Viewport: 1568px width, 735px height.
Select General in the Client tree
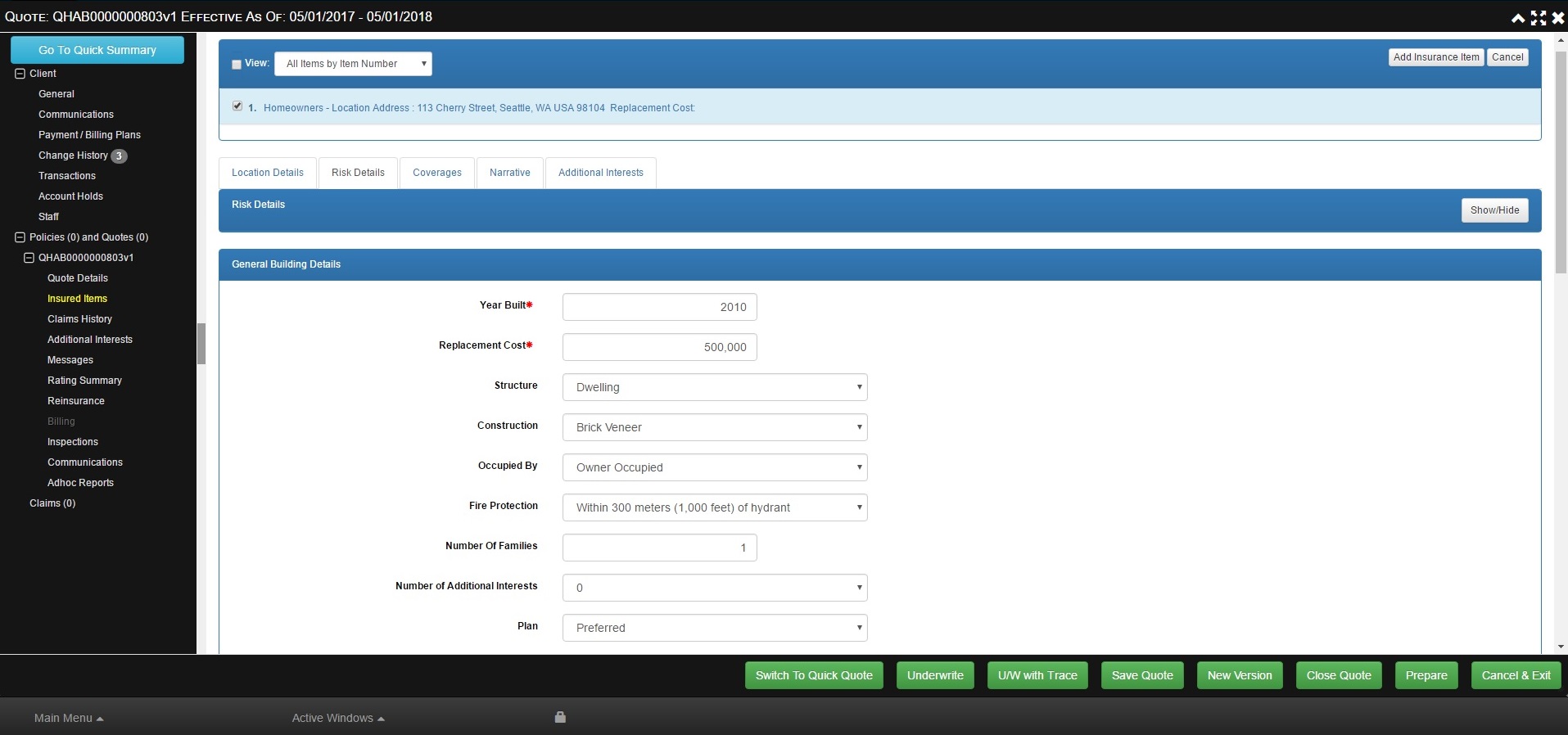coord(56,94)
